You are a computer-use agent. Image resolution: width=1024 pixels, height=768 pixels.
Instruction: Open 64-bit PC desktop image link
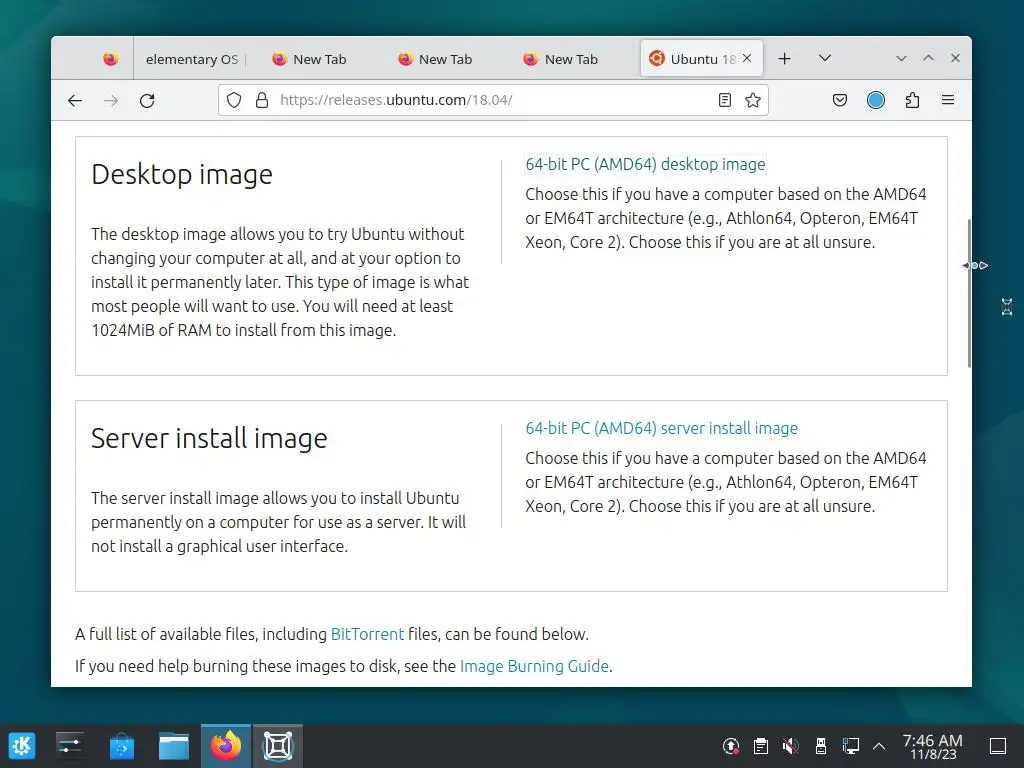tap(645, 164)
